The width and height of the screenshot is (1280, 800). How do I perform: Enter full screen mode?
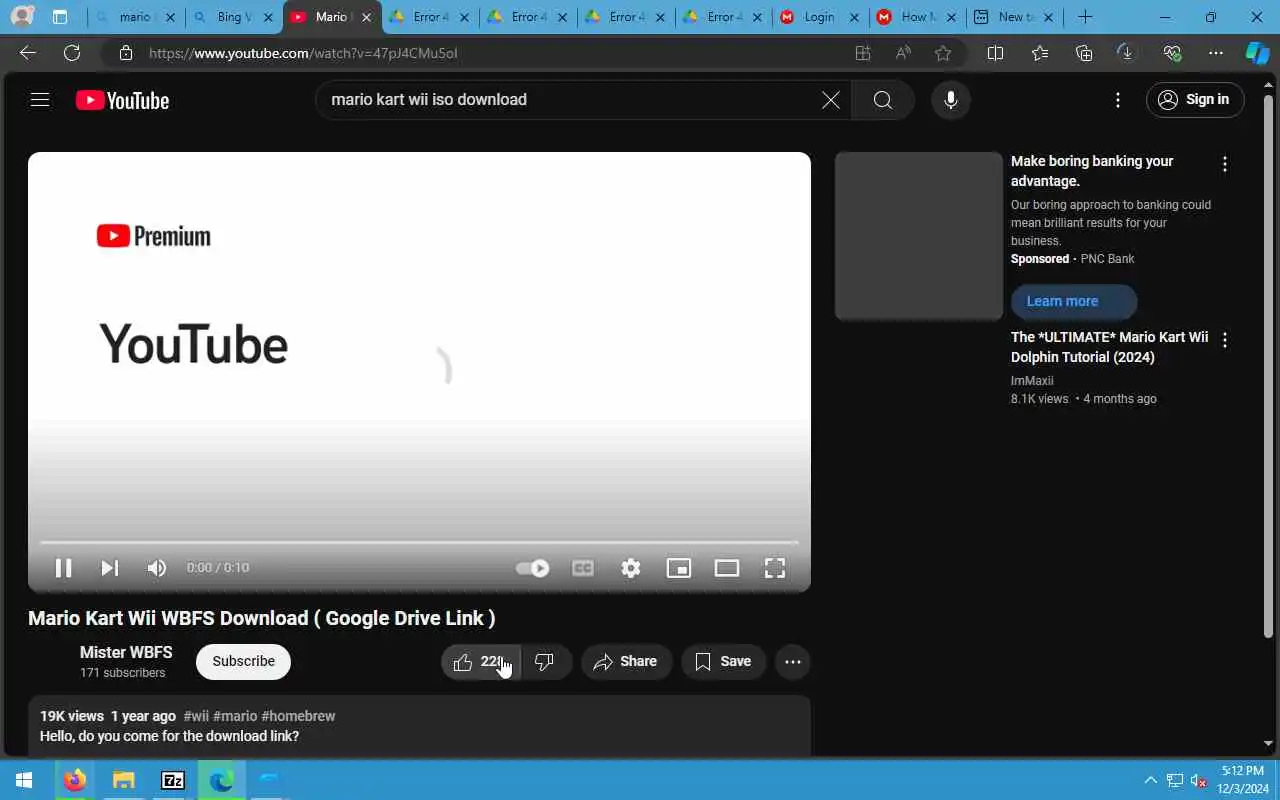[775, 568]
